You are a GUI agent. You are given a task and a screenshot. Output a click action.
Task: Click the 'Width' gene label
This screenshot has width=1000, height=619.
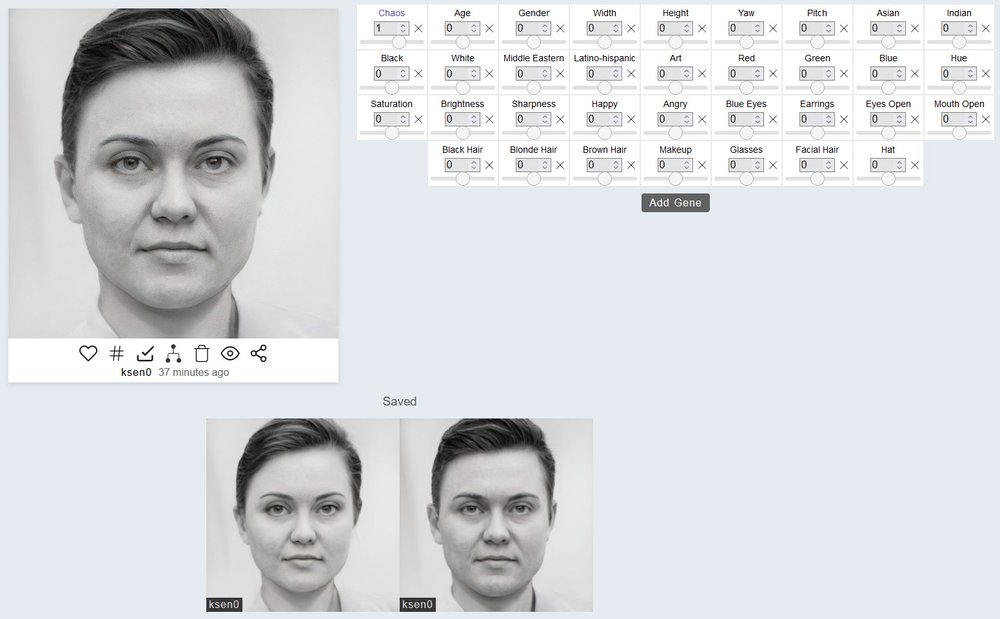(x=605, y=13)
